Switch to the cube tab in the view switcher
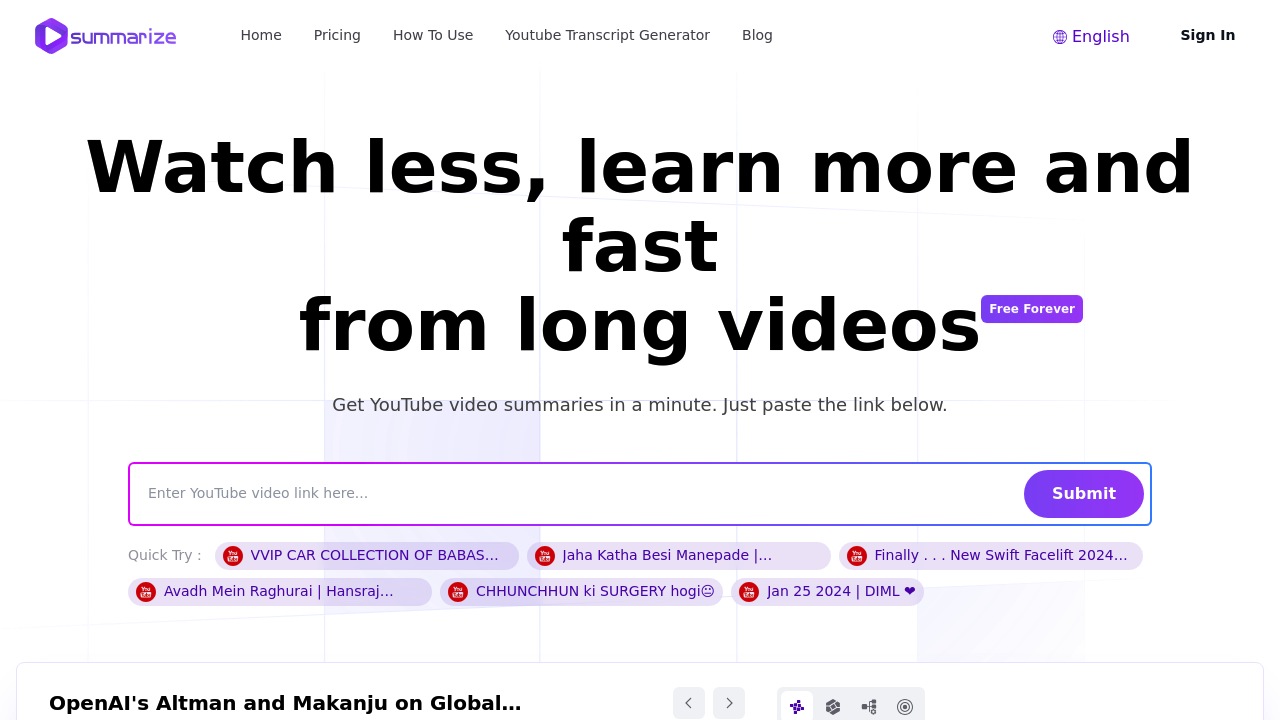Image resolution: width=1280 pixels, height=720 pixels. [x=832, y=705]
